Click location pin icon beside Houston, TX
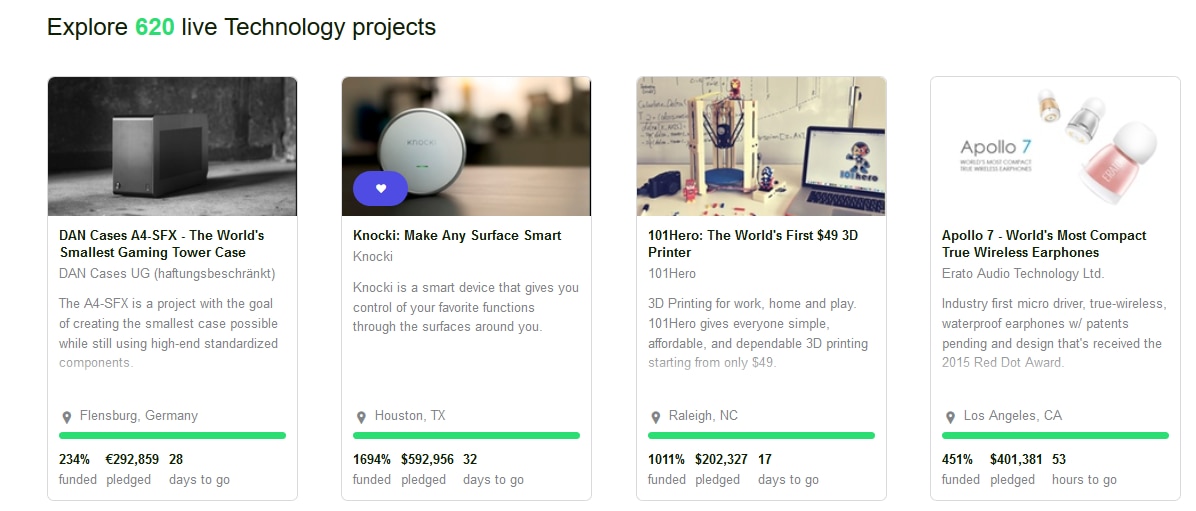The image size is (1196, 511). click(361, 417)
